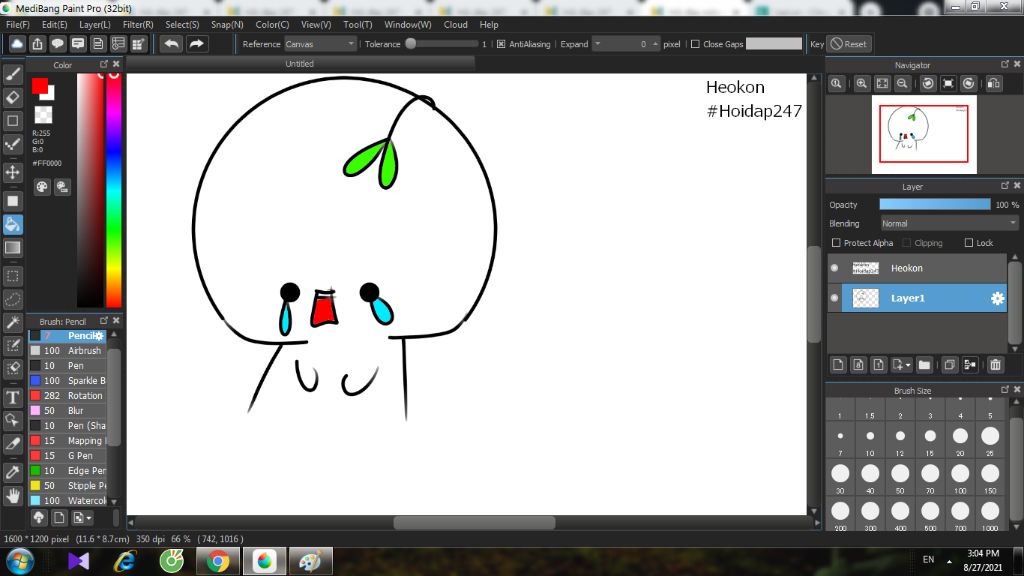Image resolution: width=1024 pixels, height=576 pixels.
Task: Click the red foreground color swatch
Action: click(x=39, y=86)
